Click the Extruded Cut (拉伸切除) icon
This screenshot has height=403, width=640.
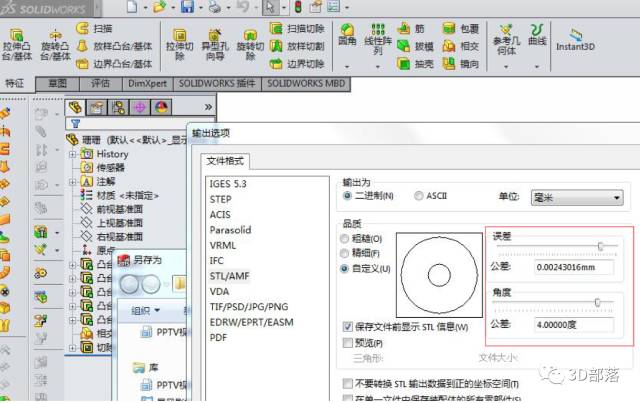click(x=180, y=36)
